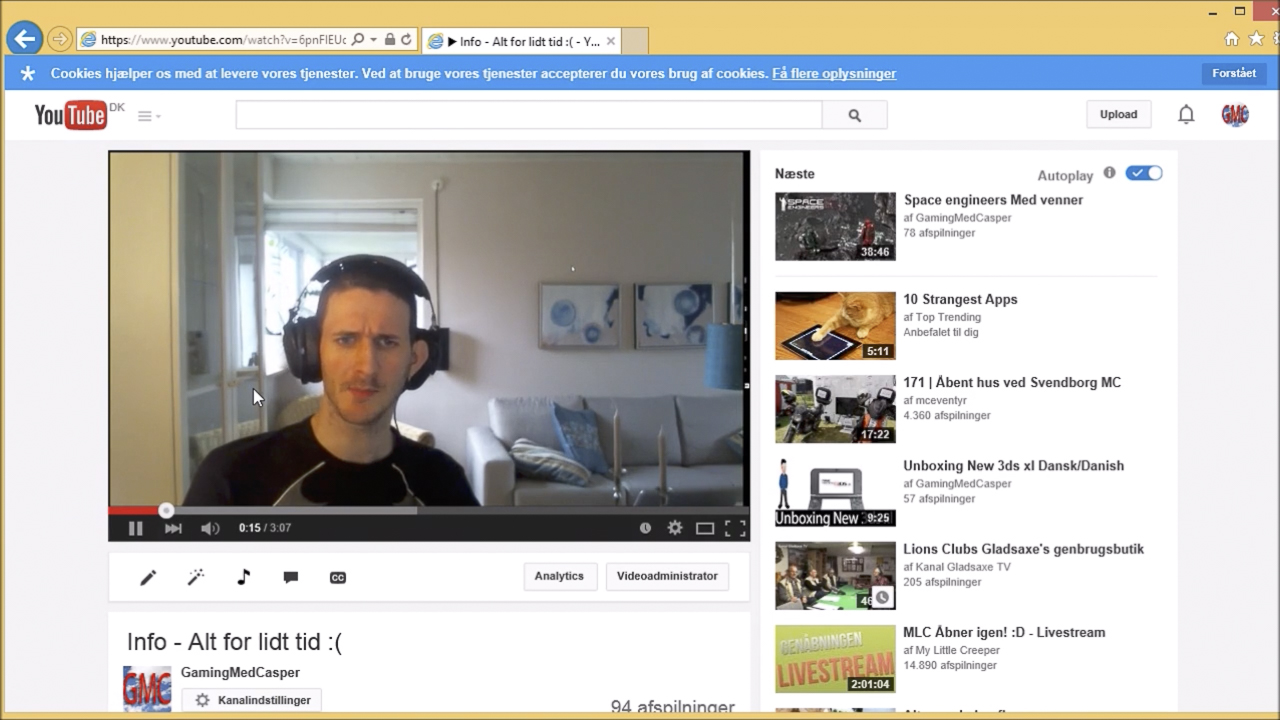Click the Forstået cookie button
The image size is (1280, 720).
point(1234,73)
